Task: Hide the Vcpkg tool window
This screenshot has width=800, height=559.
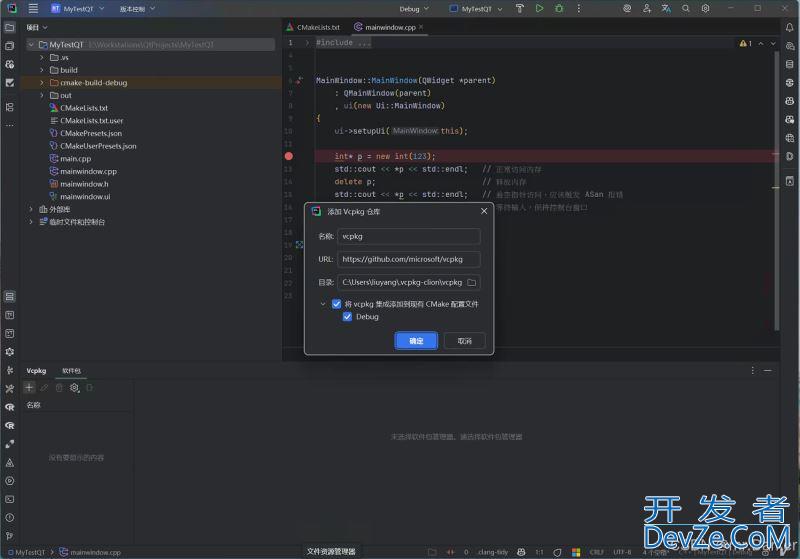Action: [768, 370]
